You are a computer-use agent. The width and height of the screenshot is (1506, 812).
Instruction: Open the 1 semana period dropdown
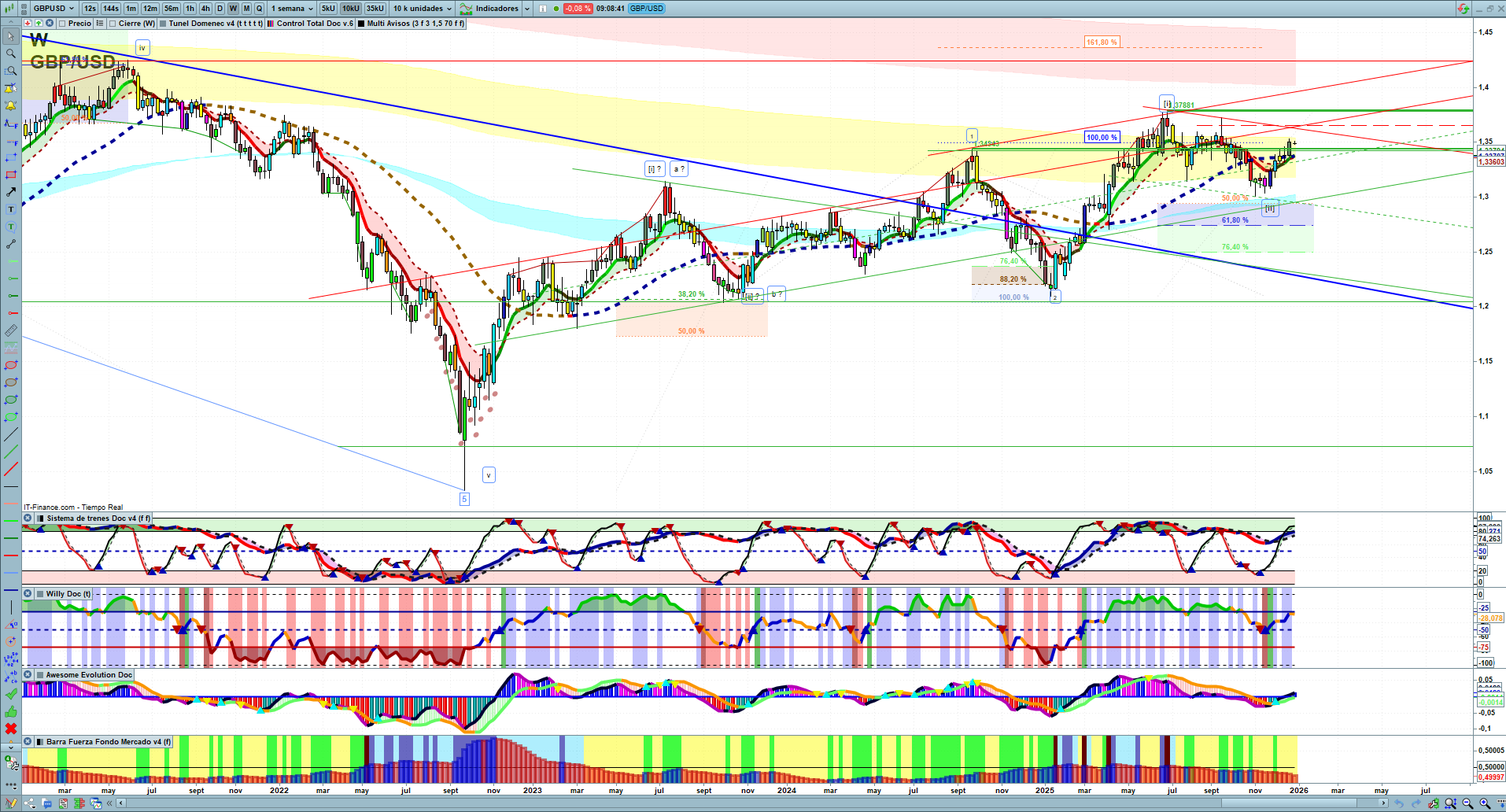292,9
